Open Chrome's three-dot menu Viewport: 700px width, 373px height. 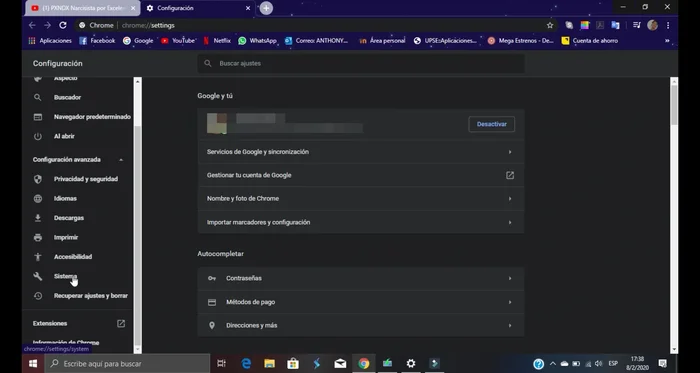[x=668, y=25]
